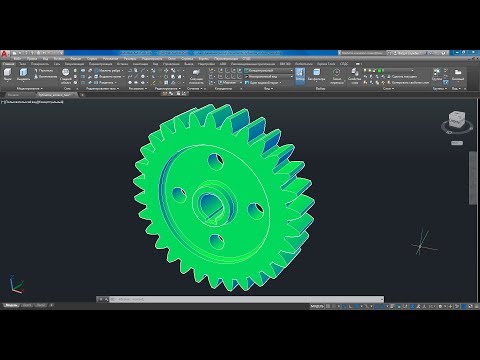
Task: Expand the Моделирование panel title
Action: coord(29,89)
